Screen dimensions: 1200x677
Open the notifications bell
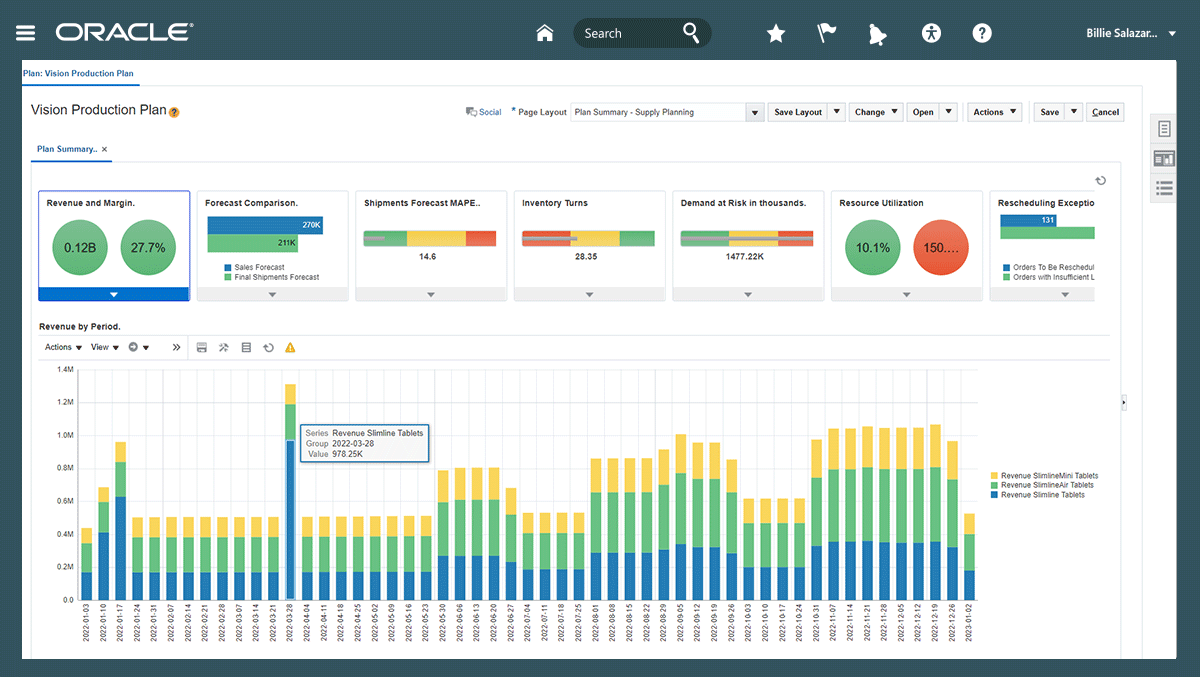coord(878,33)
